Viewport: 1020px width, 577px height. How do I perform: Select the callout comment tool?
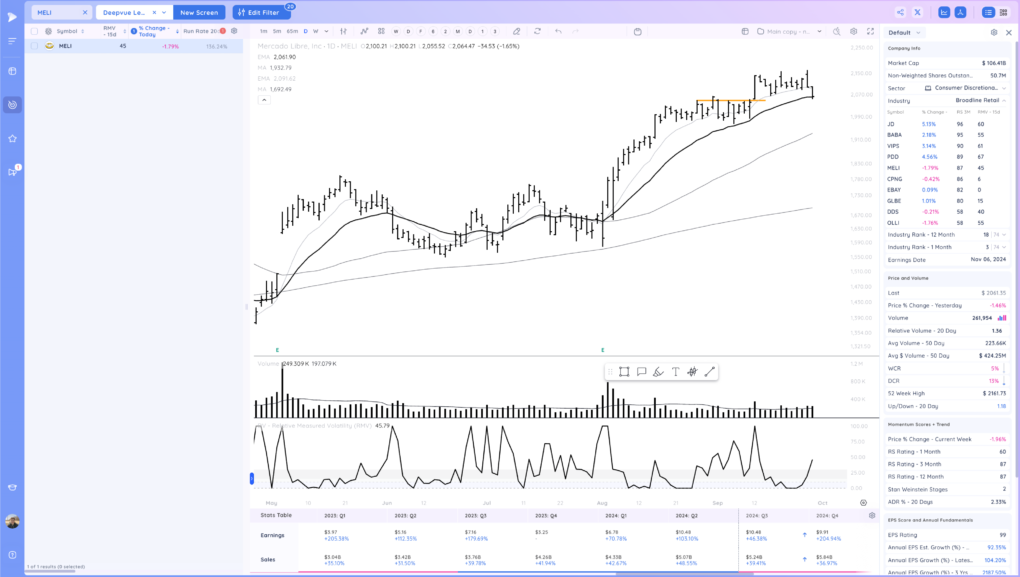pyautogui.click(x=641, y=372)
